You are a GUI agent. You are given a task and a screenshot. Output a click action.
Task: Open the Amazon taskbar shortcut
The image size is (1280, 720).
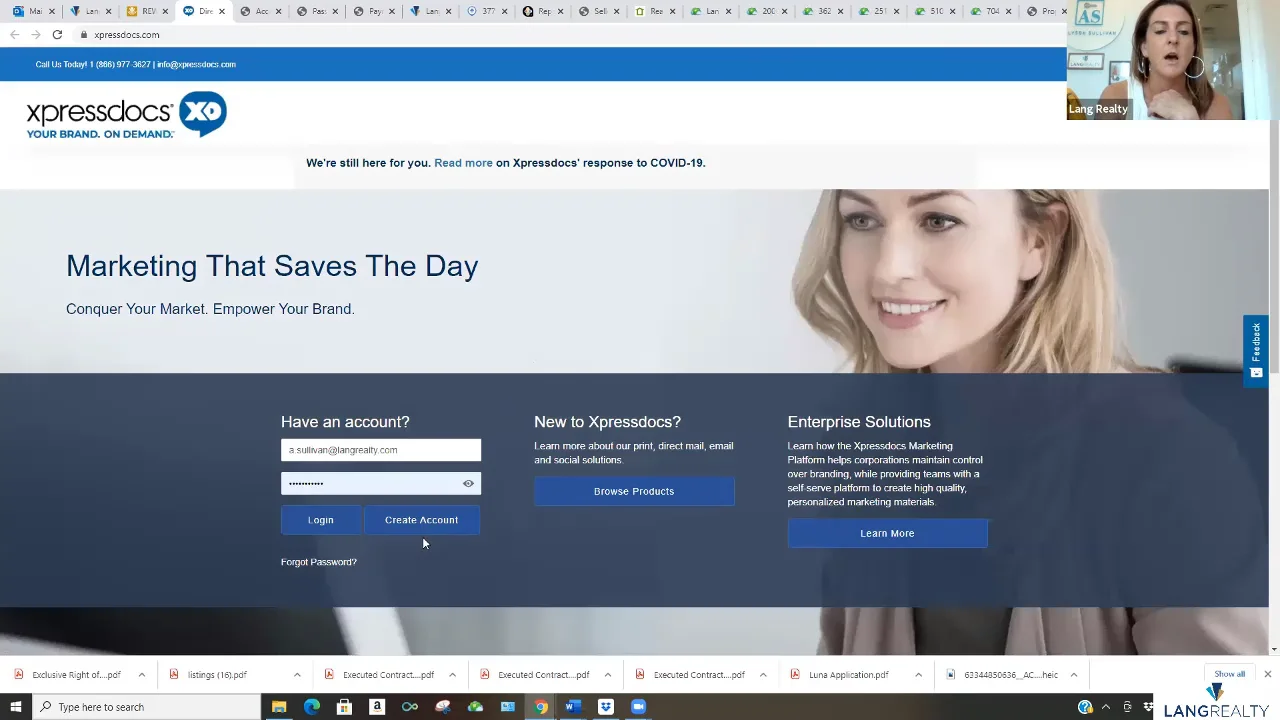pos(377,707)
